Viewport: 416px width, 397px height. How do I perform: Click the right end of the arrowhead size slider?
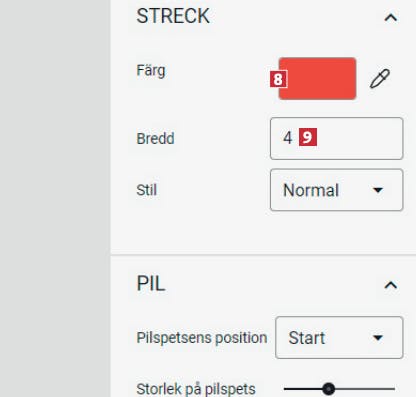393,389
